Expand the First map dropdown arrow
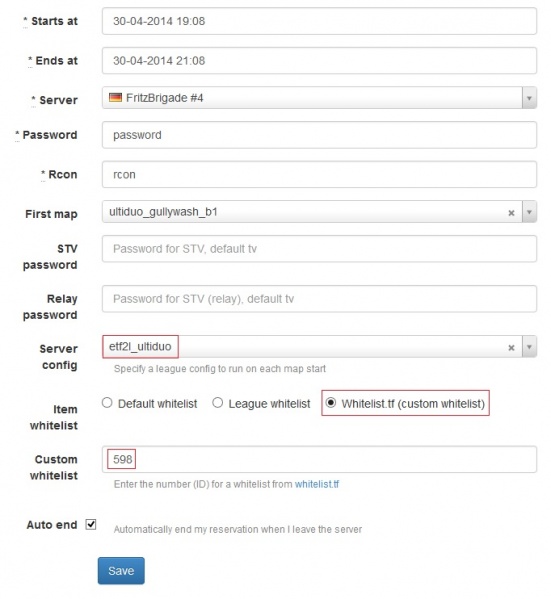Viewport: 551px width, 599px height. click(529, 212)
